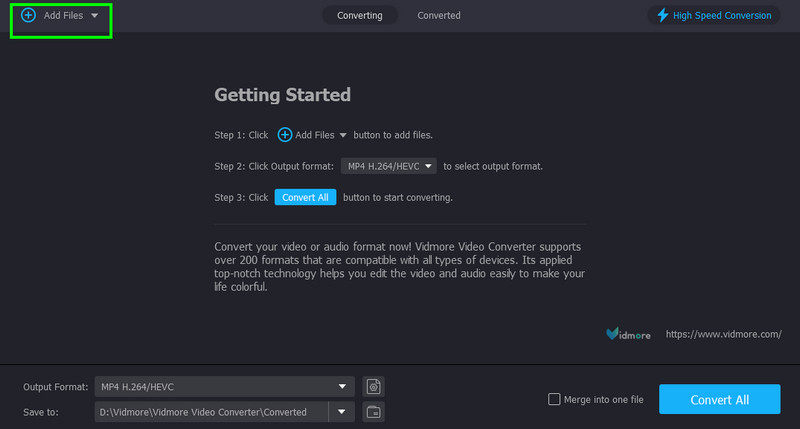Click the 'Save to:' label
Screen dimensions: 800x429
click(41, 412)
